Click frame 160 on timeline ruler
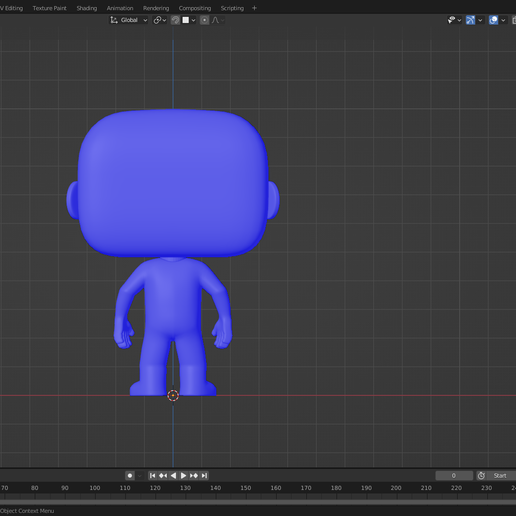Screen dimensions: 516x516 (x=276, y=488)
